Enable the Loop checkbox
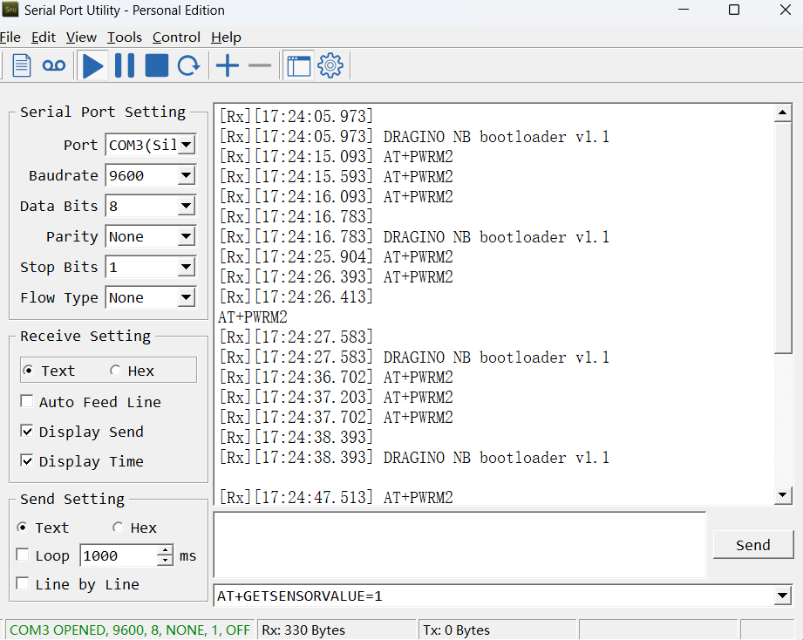This screenshot has width=803, height=640. (23, 554)
